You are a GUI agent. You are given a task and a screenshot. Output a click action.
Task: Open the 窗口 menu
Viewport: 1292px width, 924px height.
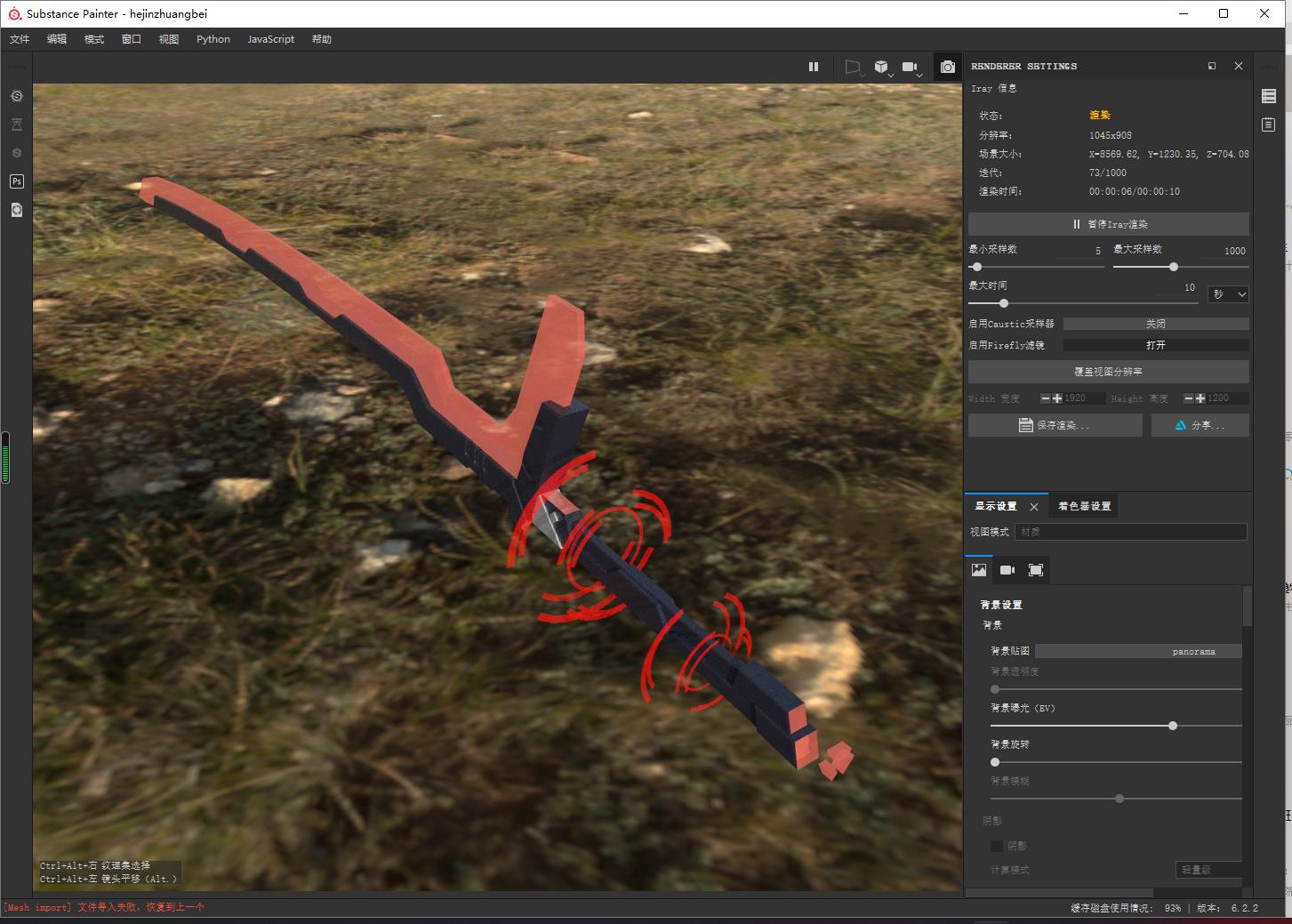tap(132, 39)
